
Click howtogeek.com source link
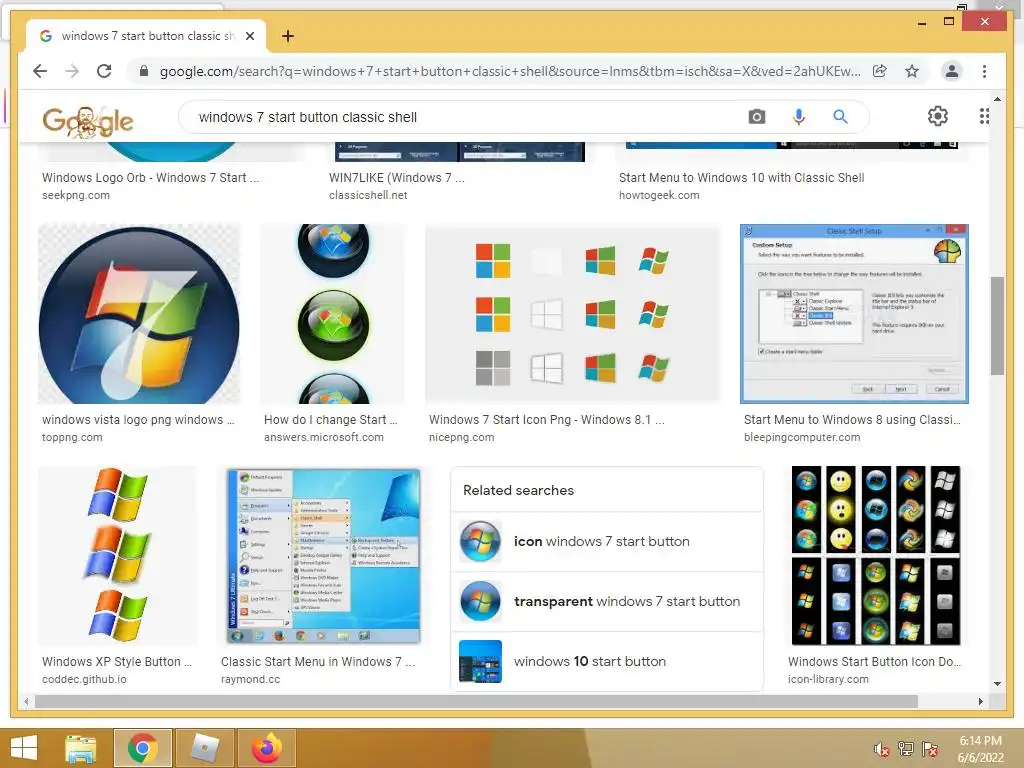pos(659,195)
